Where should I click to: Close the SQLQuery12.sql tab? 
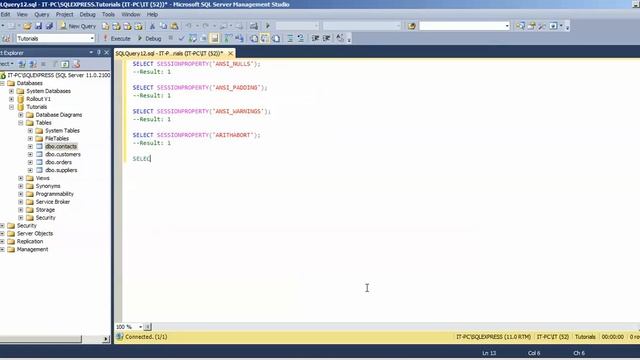point(231,53)
